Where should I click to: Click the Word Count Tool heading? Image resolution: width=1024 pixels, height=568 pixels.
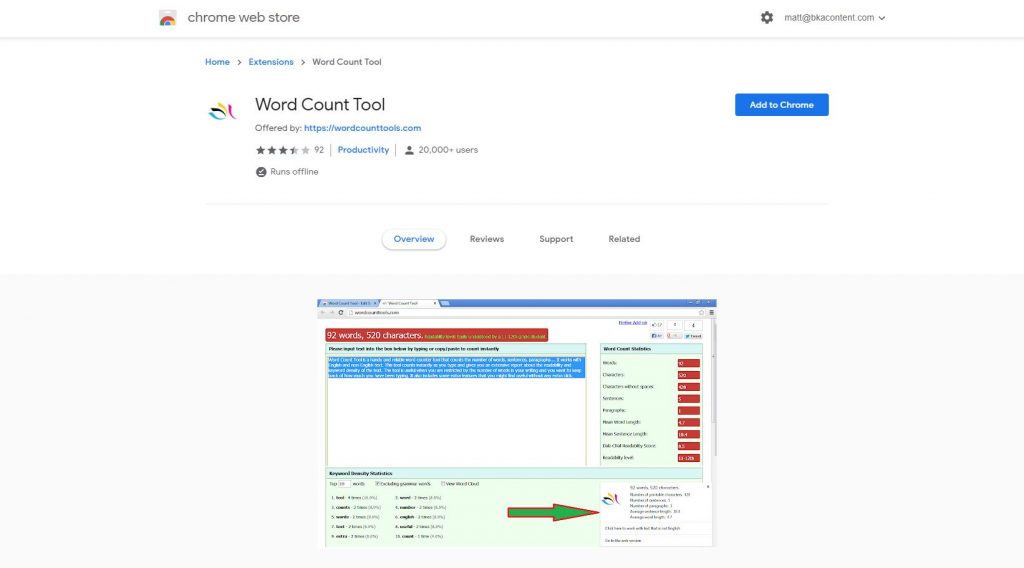point(320,104)
